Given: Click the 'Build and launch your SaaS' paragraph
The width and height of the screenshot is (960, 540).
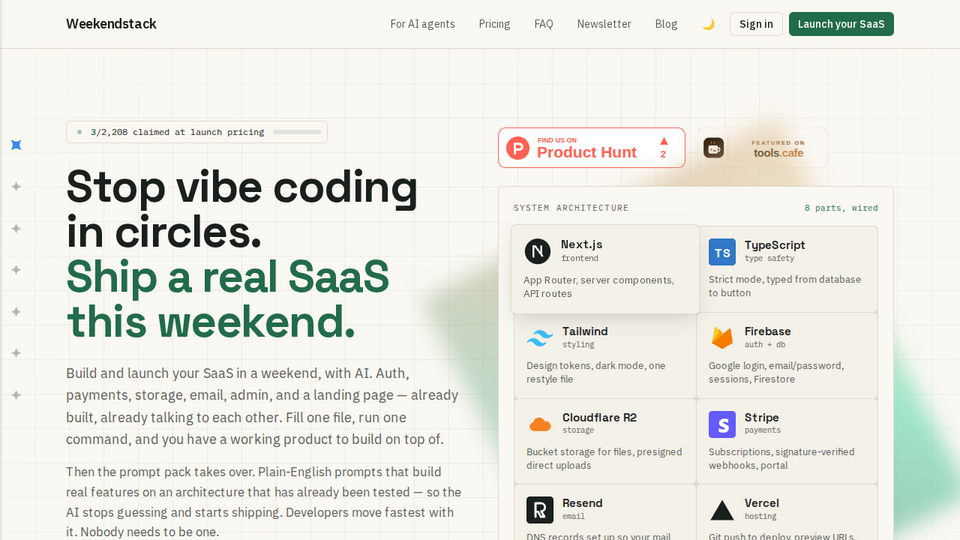Looking at the screenshot, I should click(x=262, y=406).
